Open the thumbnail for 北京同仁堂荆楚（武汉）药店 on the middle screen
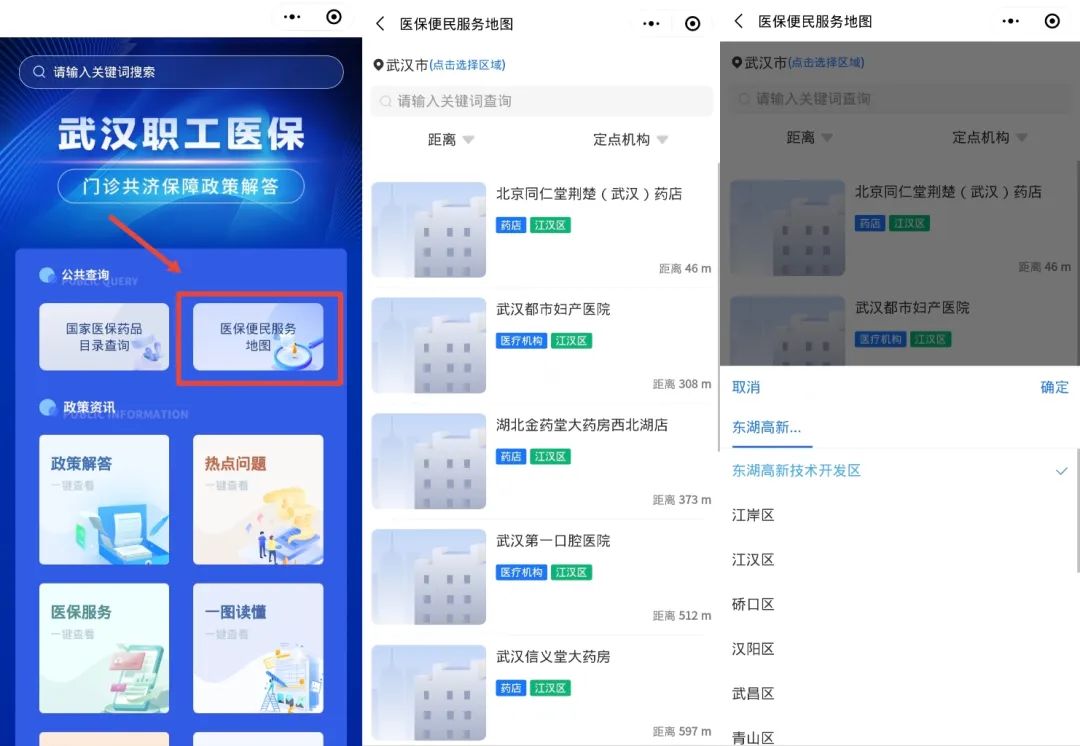This screenshot has height=746, width=1080. 428,229
